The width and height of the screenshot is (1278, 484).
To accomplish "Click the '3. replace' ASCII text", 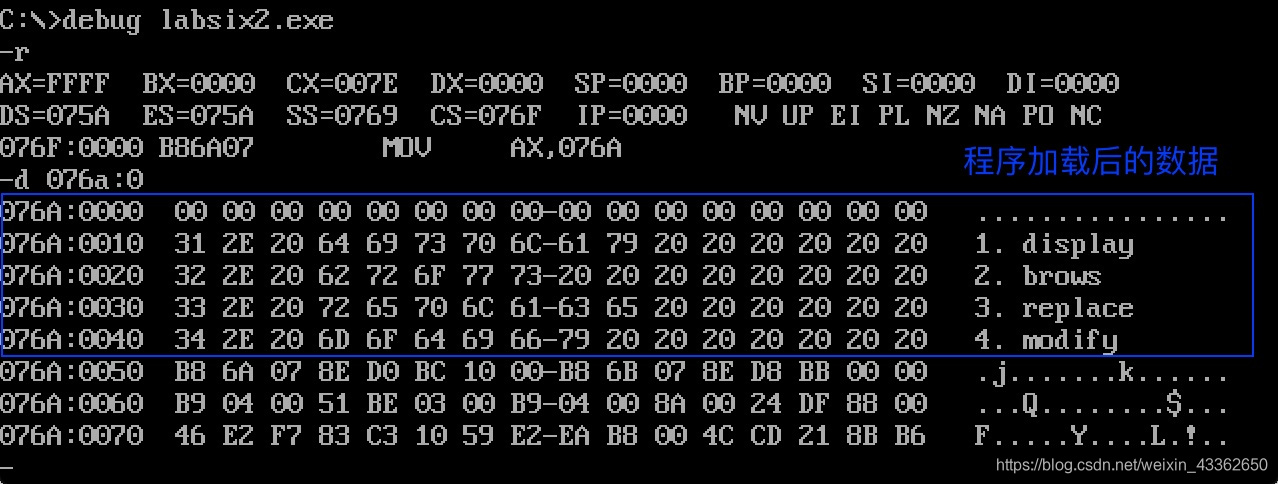I will click(x=1054, y=309).
